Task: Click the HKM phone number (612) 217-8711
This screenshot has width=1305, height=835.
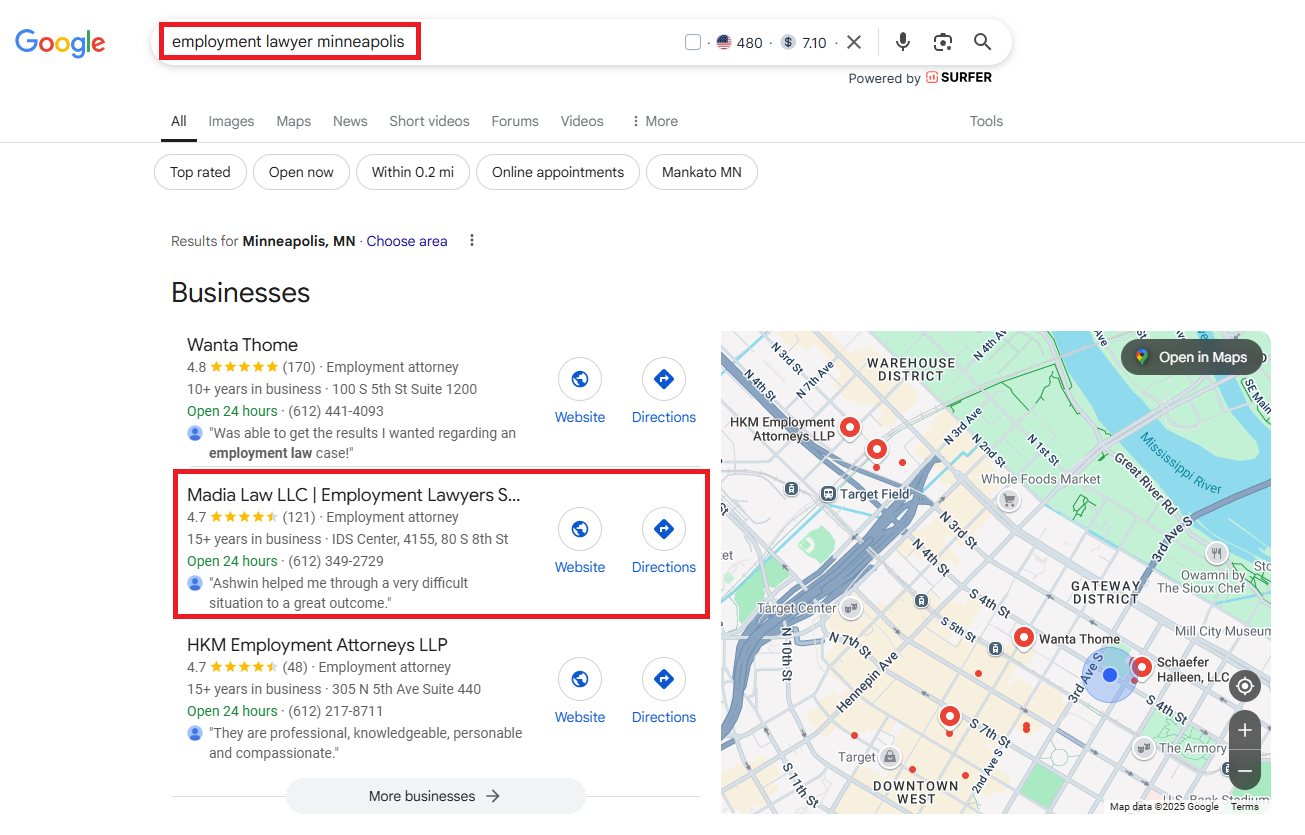Action: 336,711
